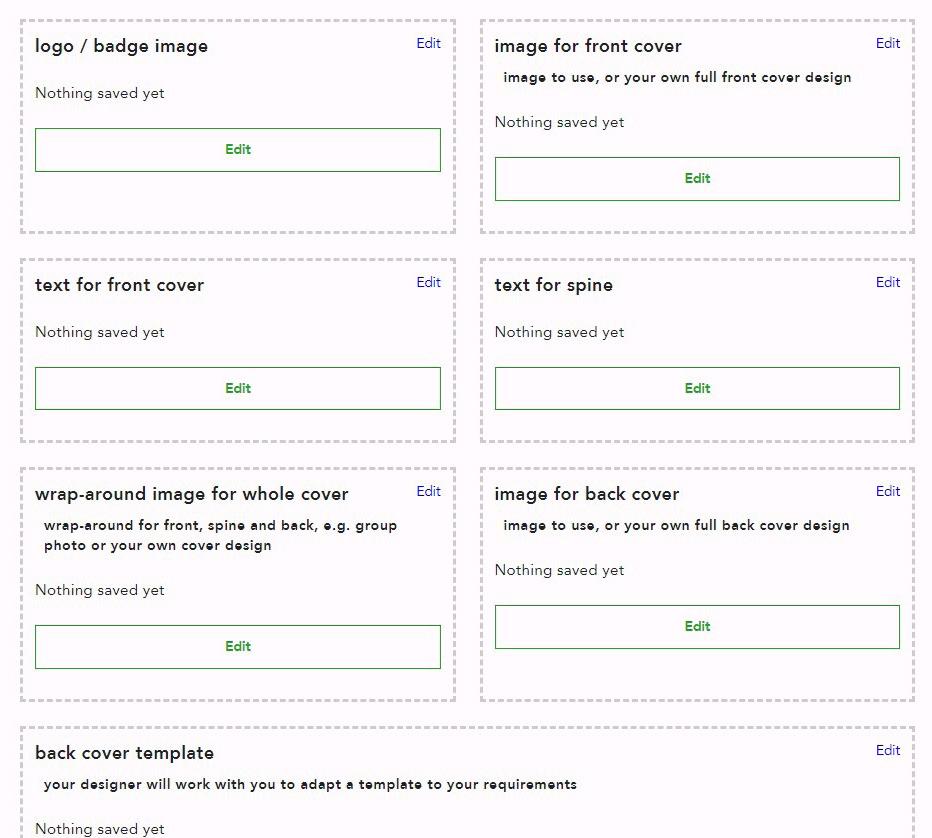Image resolution: width=932 pixels, height=838 pixels.
Task: Click the Edit link for logo / badge image
Action: (428, 43)
